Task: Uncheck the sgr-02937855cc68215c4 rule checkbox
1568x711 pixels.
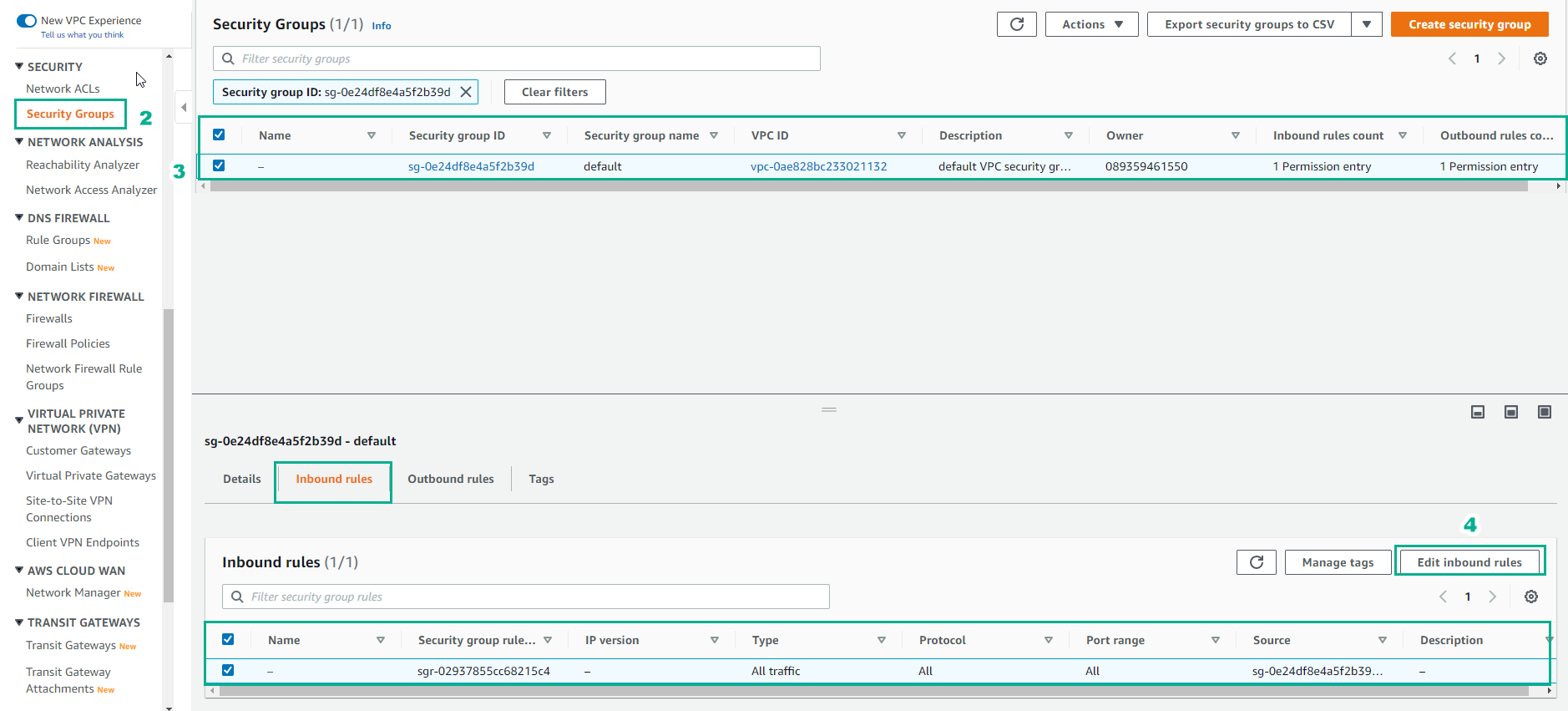Action: (228, 670)
